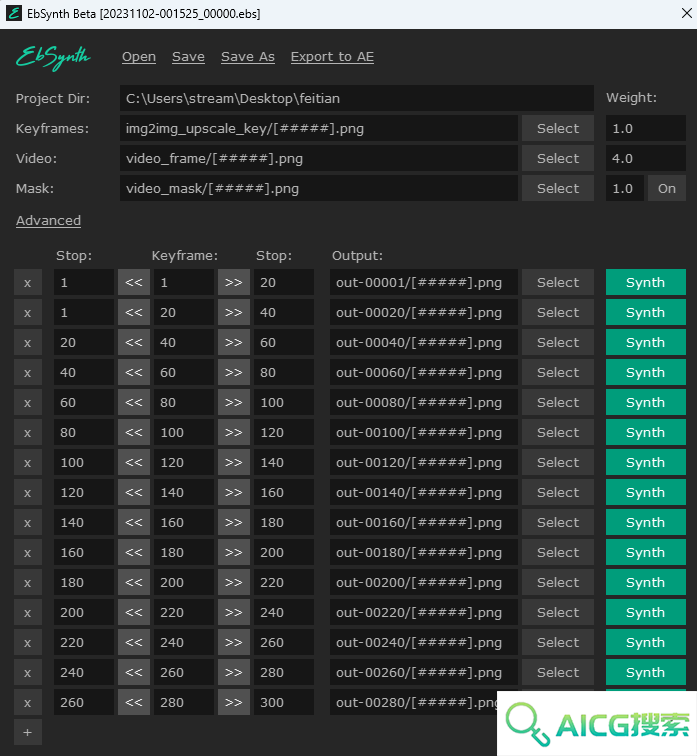Click >> on the keyframe 260 row
The height and width of the screenshot is (756, 697).
coord(234,672)
